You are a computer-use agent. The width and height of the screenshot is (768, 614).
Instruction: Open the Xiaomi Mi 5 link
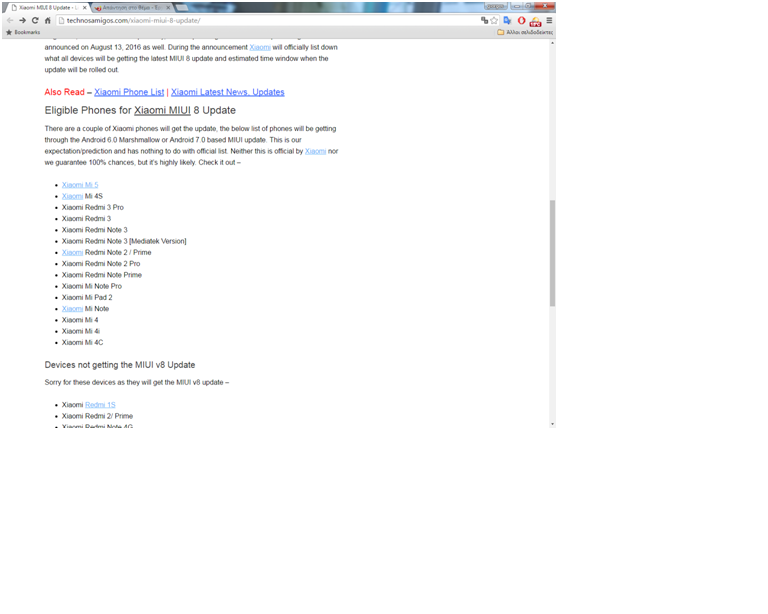[x=80, y=185]
